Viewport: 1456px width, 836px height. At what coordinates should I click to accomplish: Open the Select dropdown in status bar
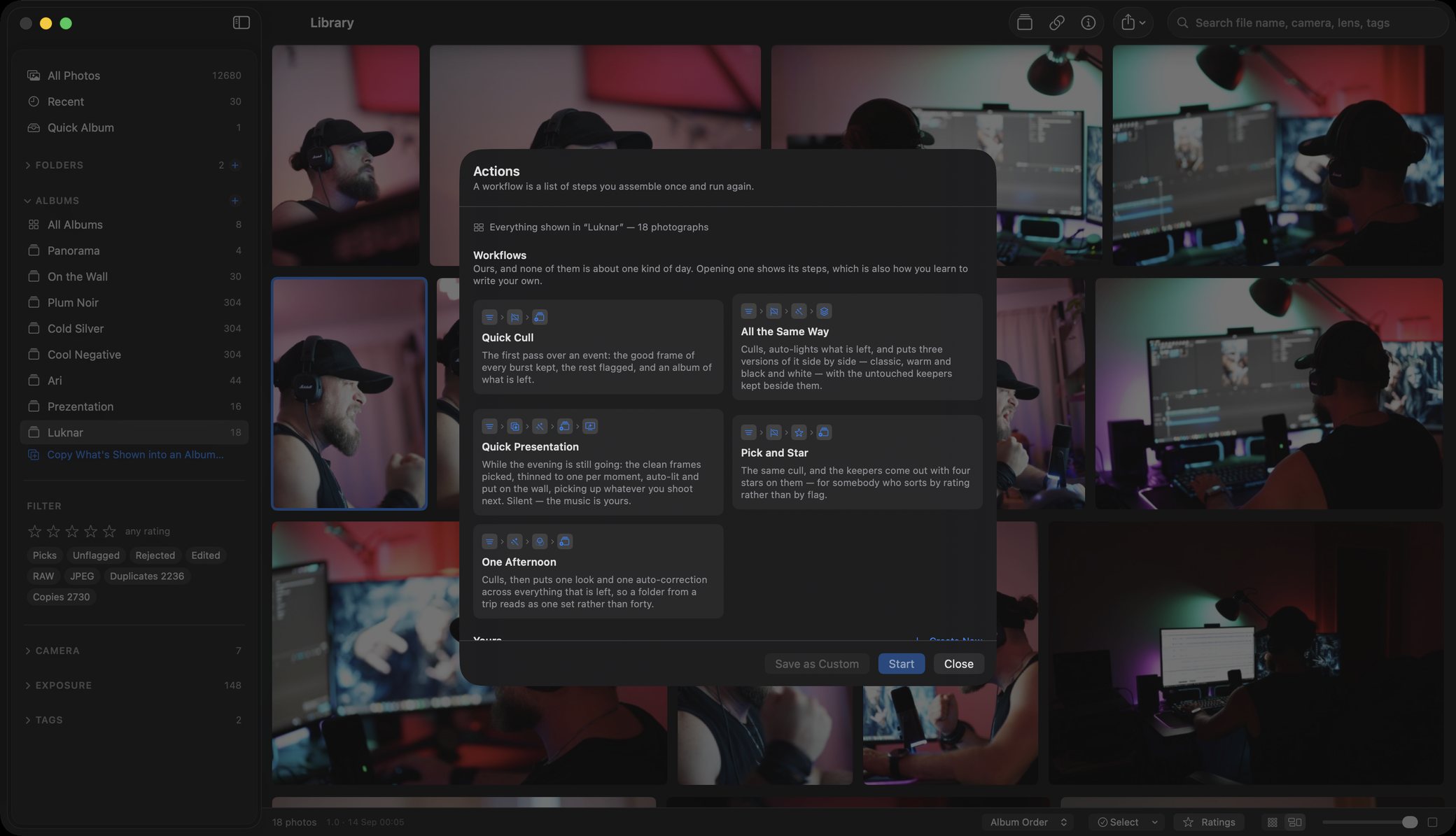[x=1128, y=823]
